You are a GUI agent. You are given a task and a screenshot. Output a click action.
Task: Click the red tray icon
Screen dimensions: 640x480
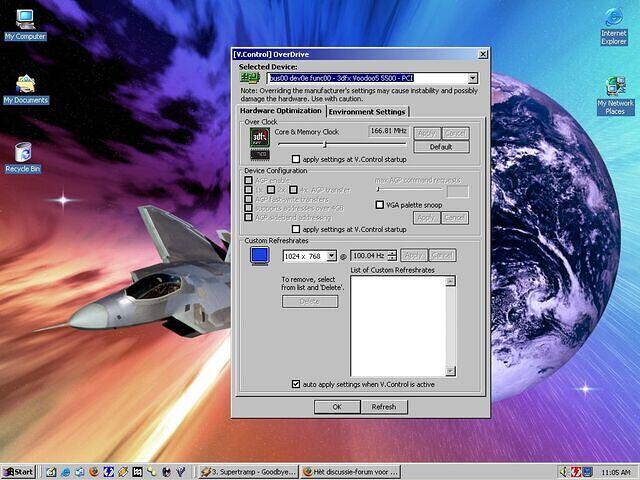click(x=576, y=472)
